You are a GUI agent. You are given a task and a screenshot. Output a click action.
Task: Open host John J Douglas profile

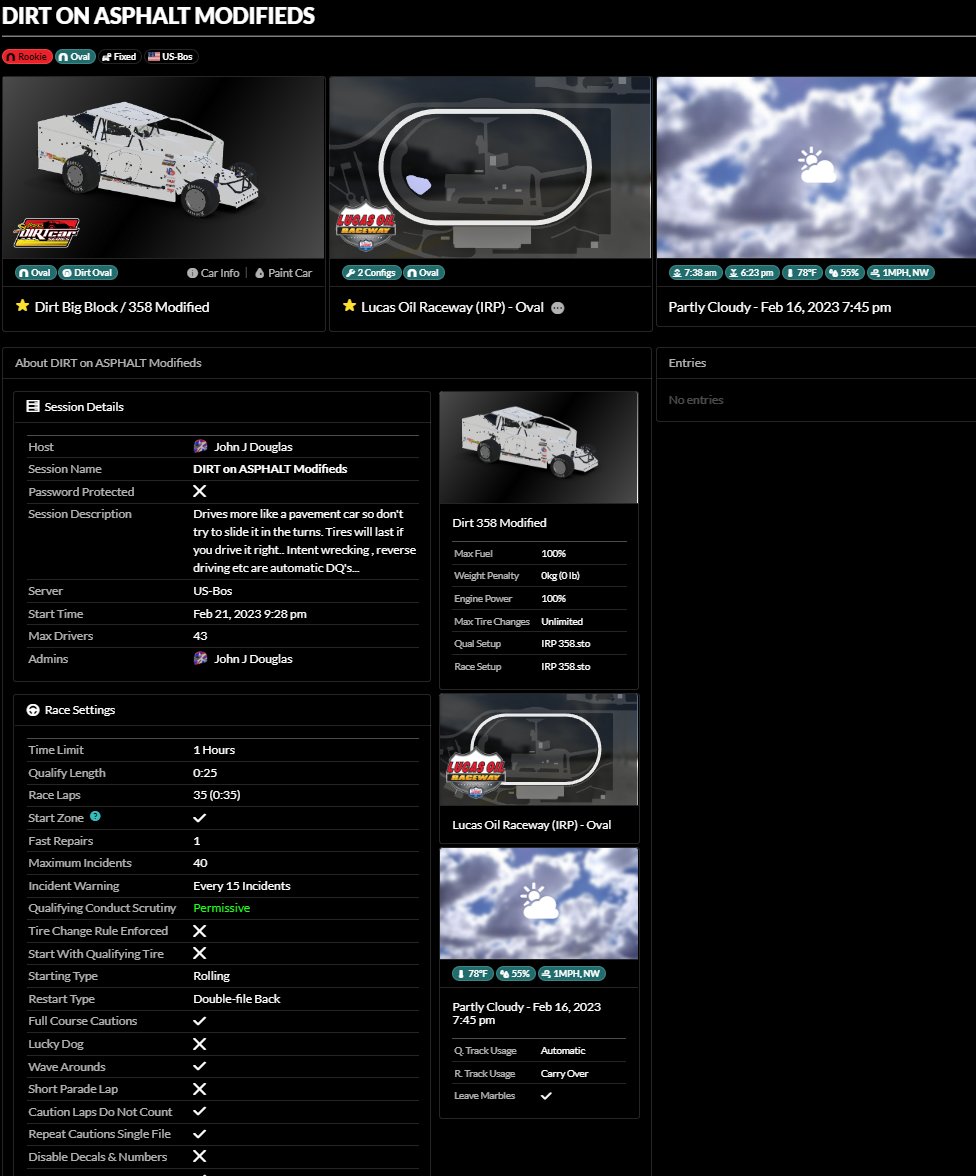[253, 447]
